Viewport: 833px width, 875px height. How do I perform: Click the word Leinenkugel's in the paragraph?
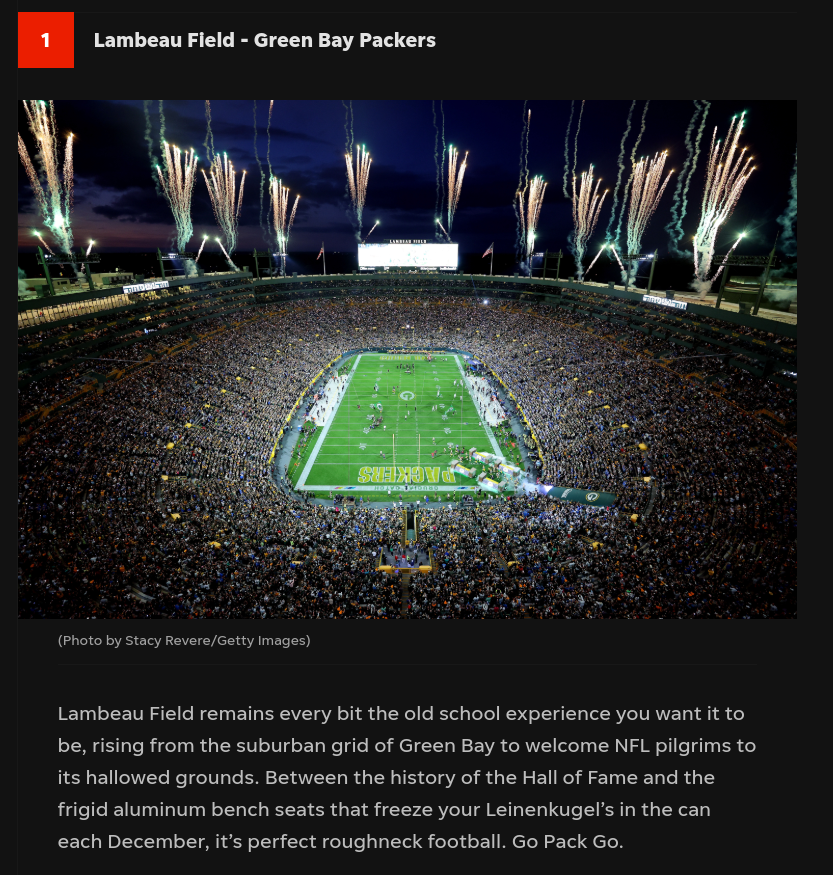pyautogui.click(x=550, y=810)
